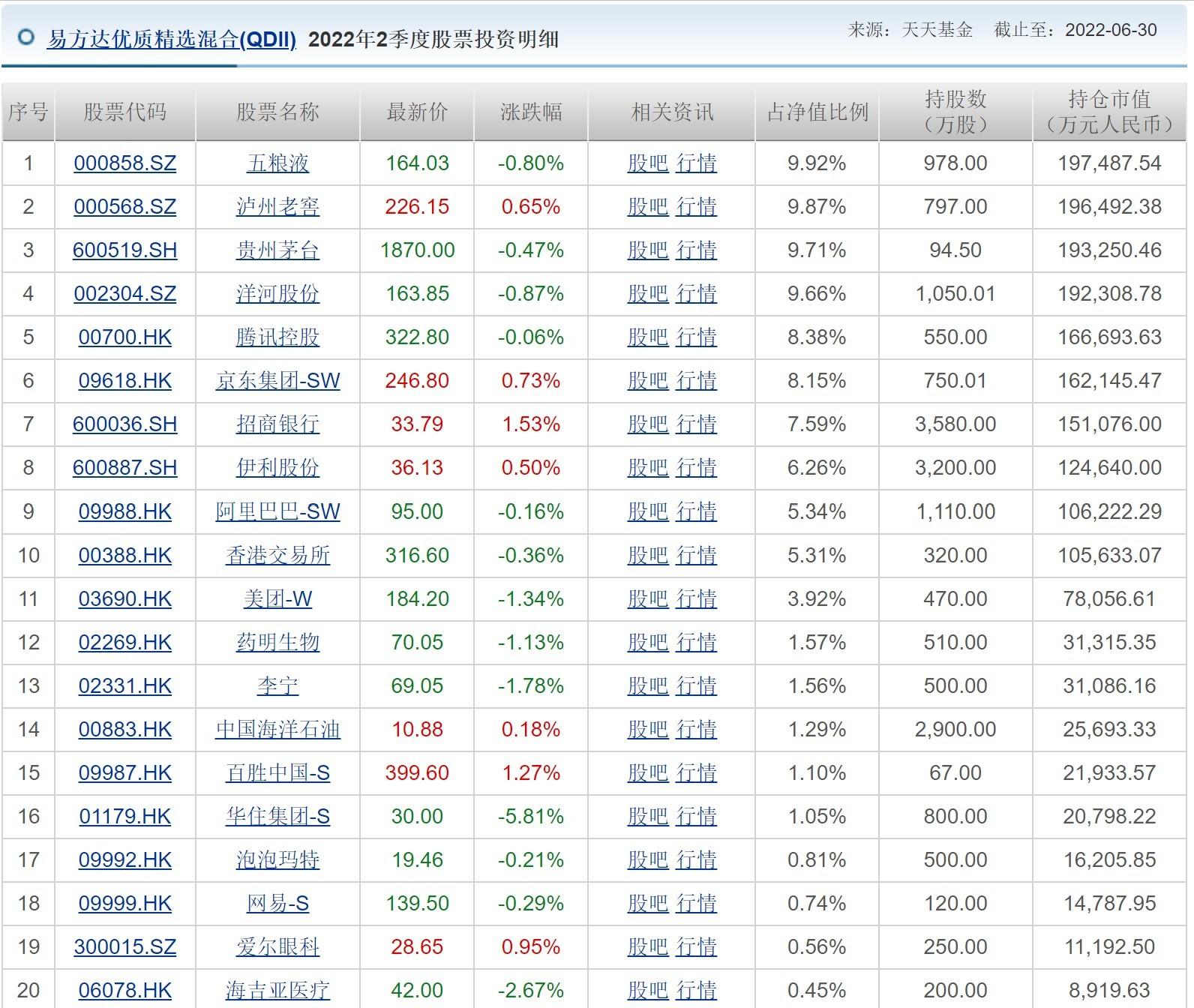Open stock code 01179.HK
The height and width of the screenshot is (1008, 1194).
coord(125,816)
